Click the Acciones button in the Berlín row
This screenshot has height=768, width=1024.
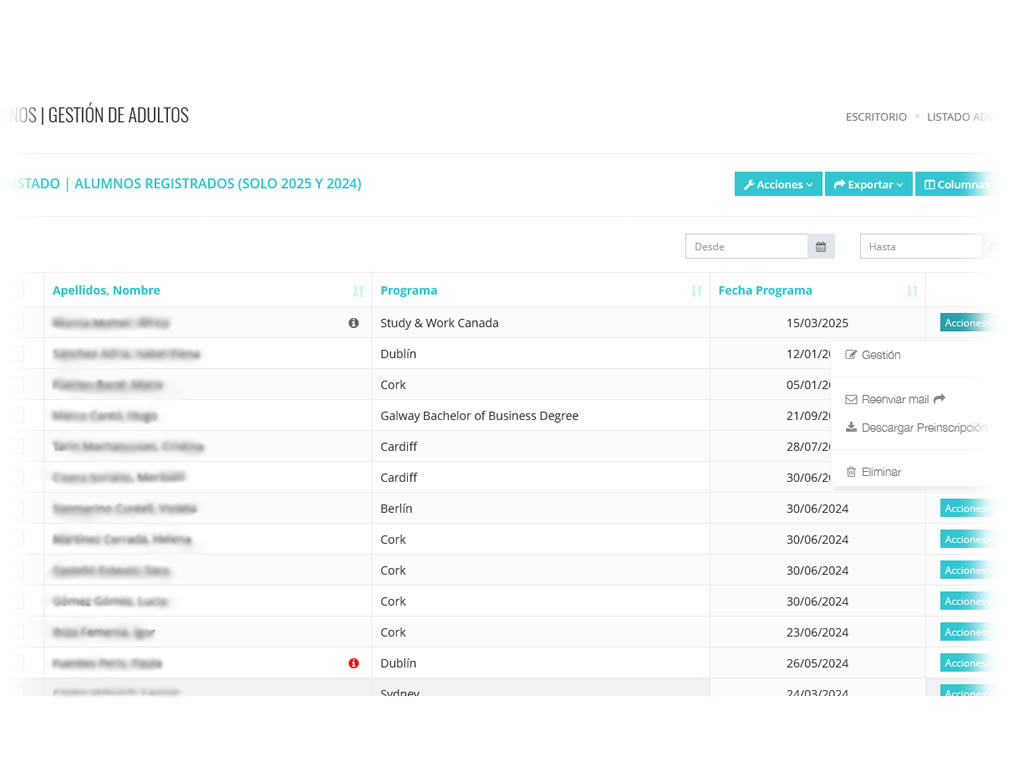(x=964, y=509)
